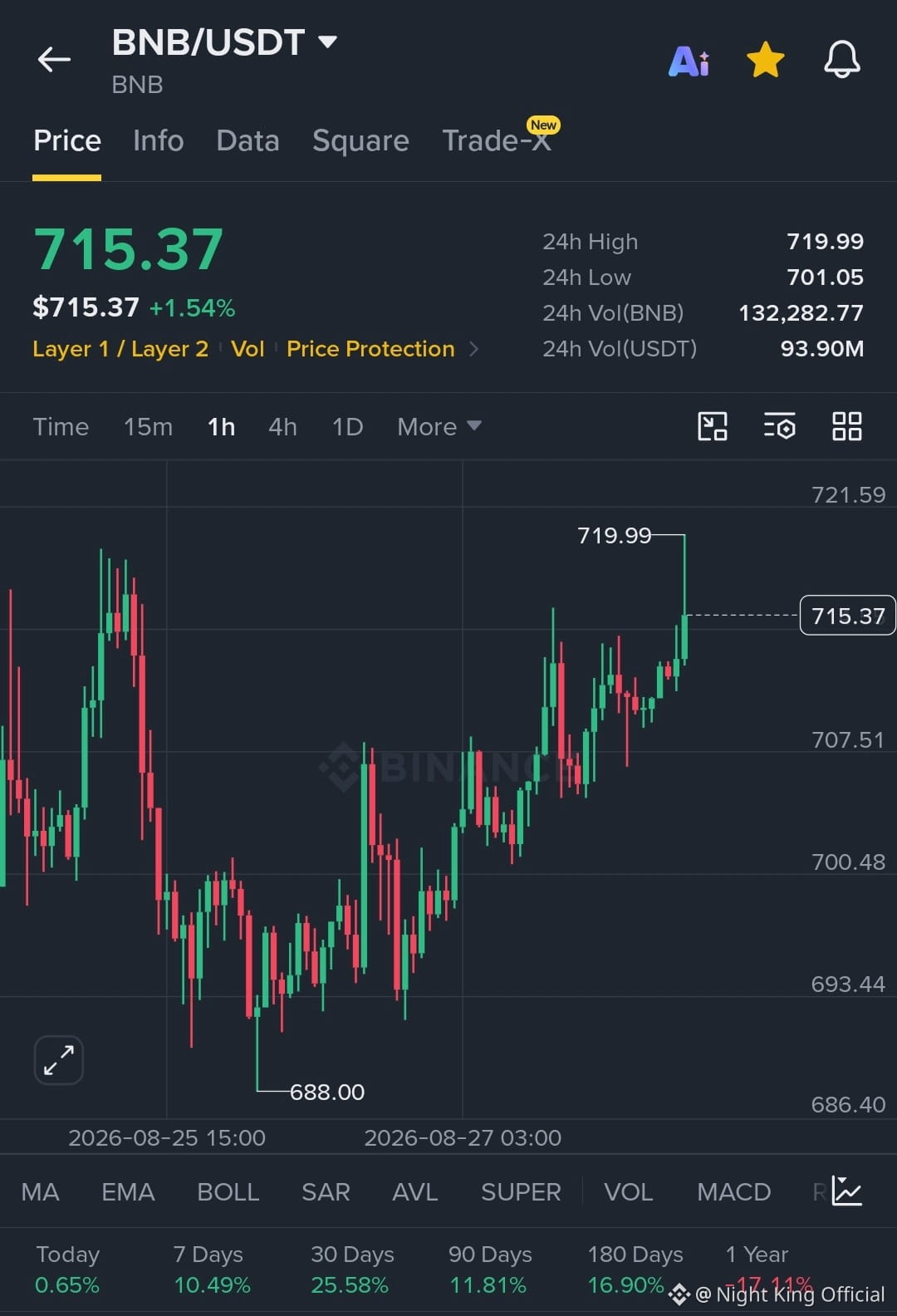This screenshot has height=1316, width=897.
Task: Toggle the VOL indicator
Action: 628,1192
